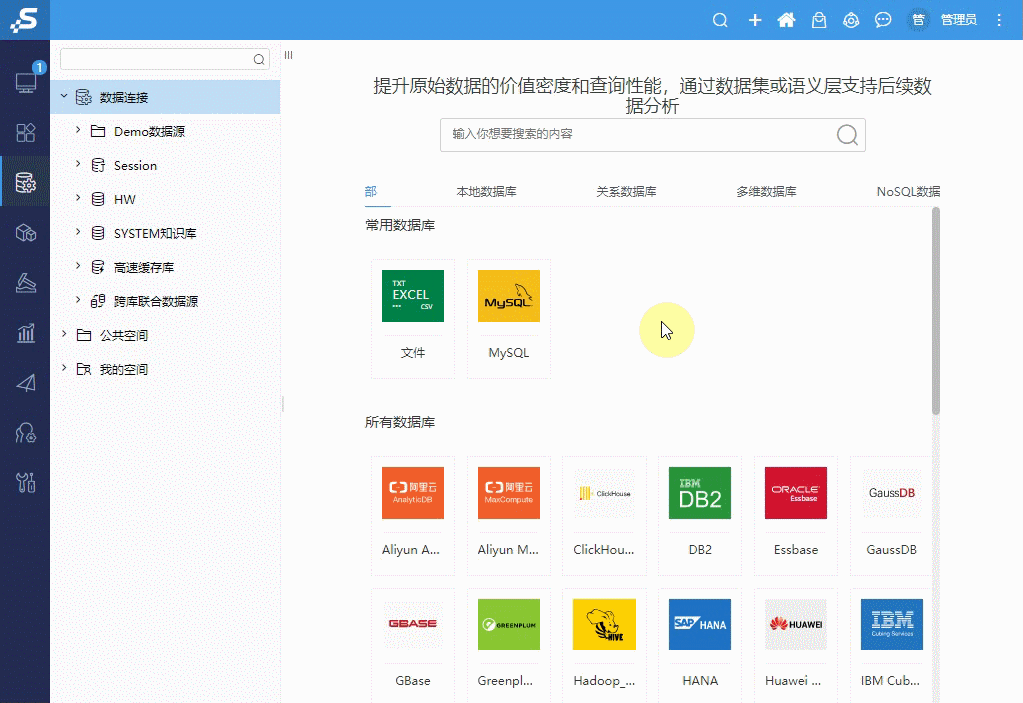Click the Hadoop Hive database icon
Viewport: 1023px width, 703px height.
(604, 624)
